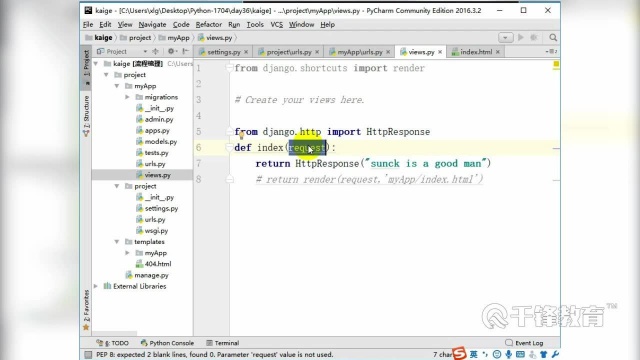Click the intention lightbulb icon on line 5
Image resolution: width=640 pixels, height=360 pixels.
[241, 135]
